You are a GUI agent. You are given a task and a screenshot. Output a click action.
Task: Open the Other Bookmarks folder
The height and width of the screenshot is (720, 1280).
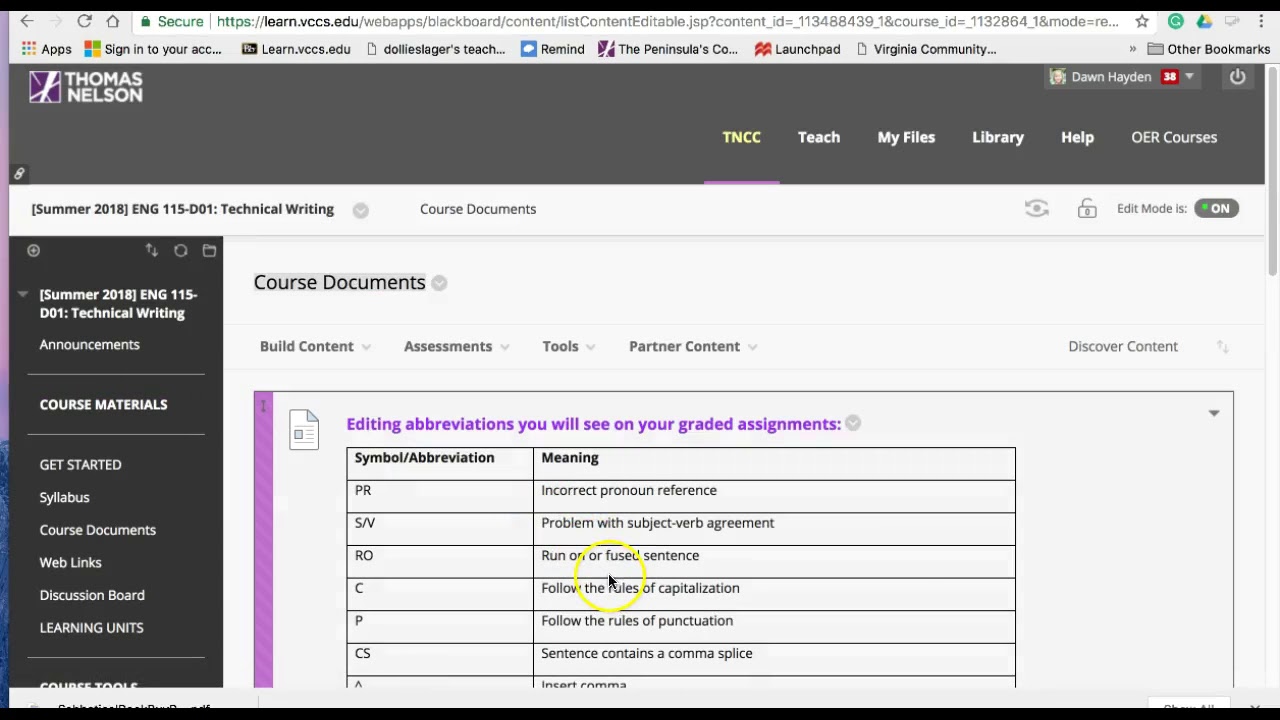[1208, 49]
